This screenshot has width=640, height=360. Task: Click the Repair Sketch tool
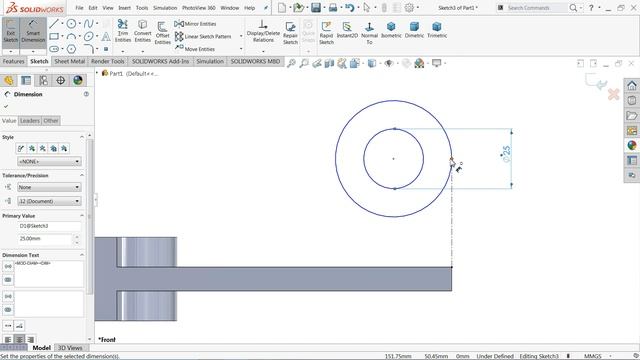coord(290,33)
